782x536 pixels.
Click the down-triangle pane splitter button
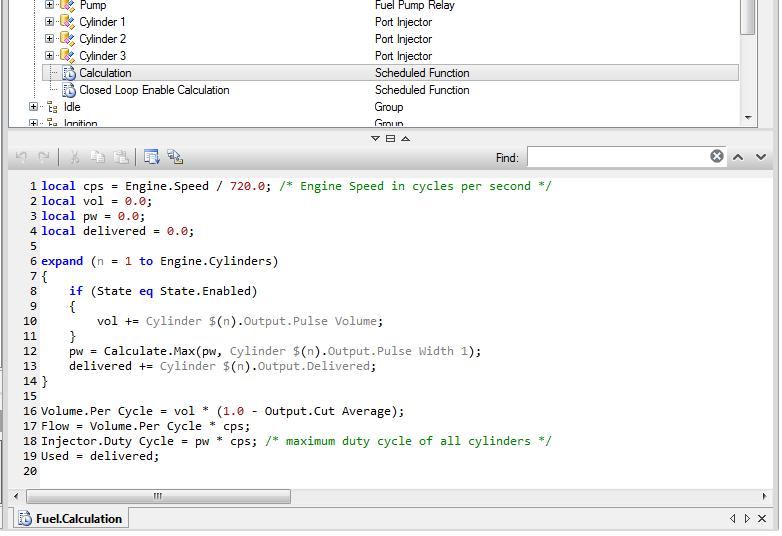[x=376, y=139]
